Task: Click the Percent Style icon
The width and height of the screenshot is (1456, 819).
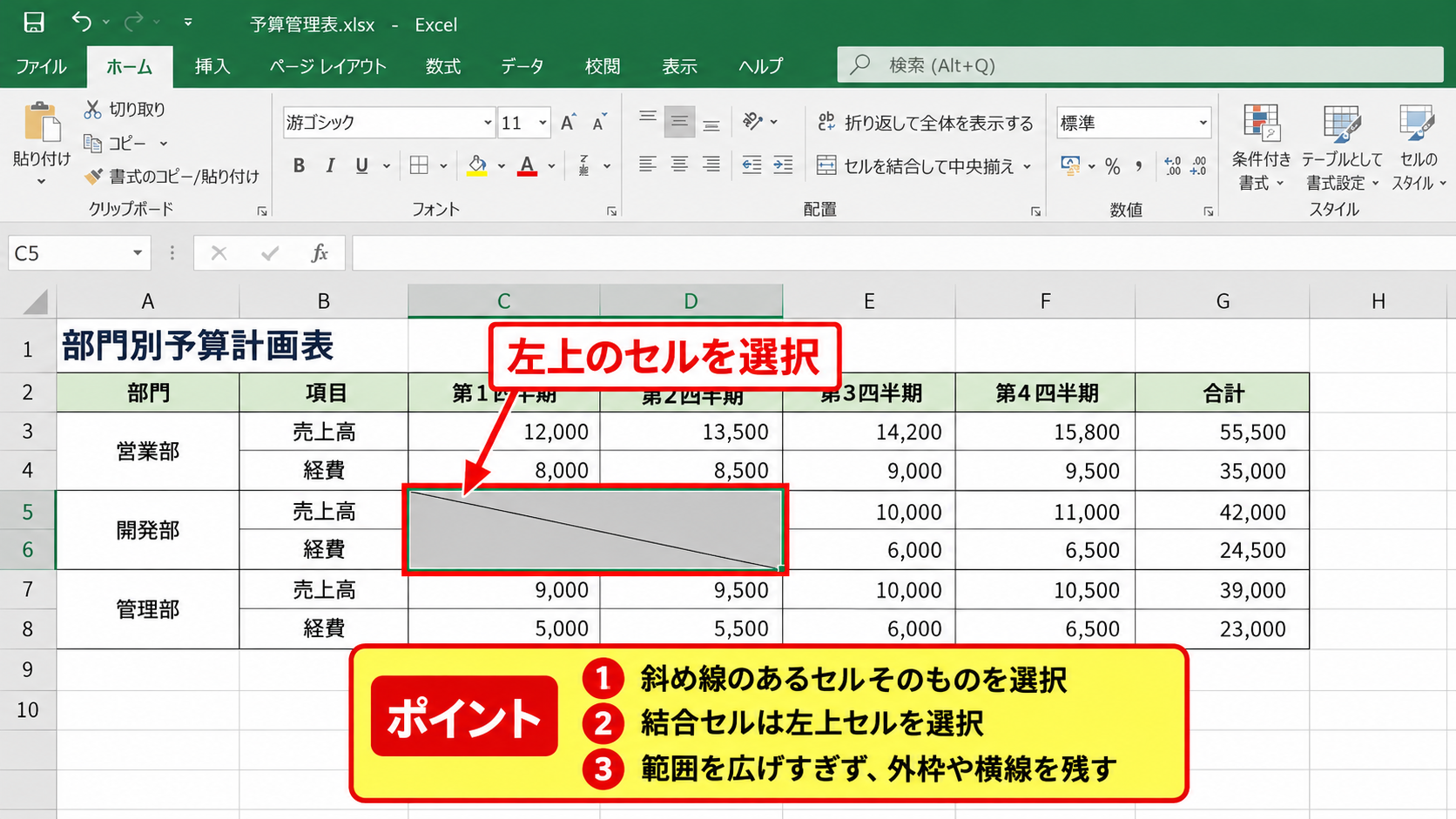Action: (x=1112, y=166)
